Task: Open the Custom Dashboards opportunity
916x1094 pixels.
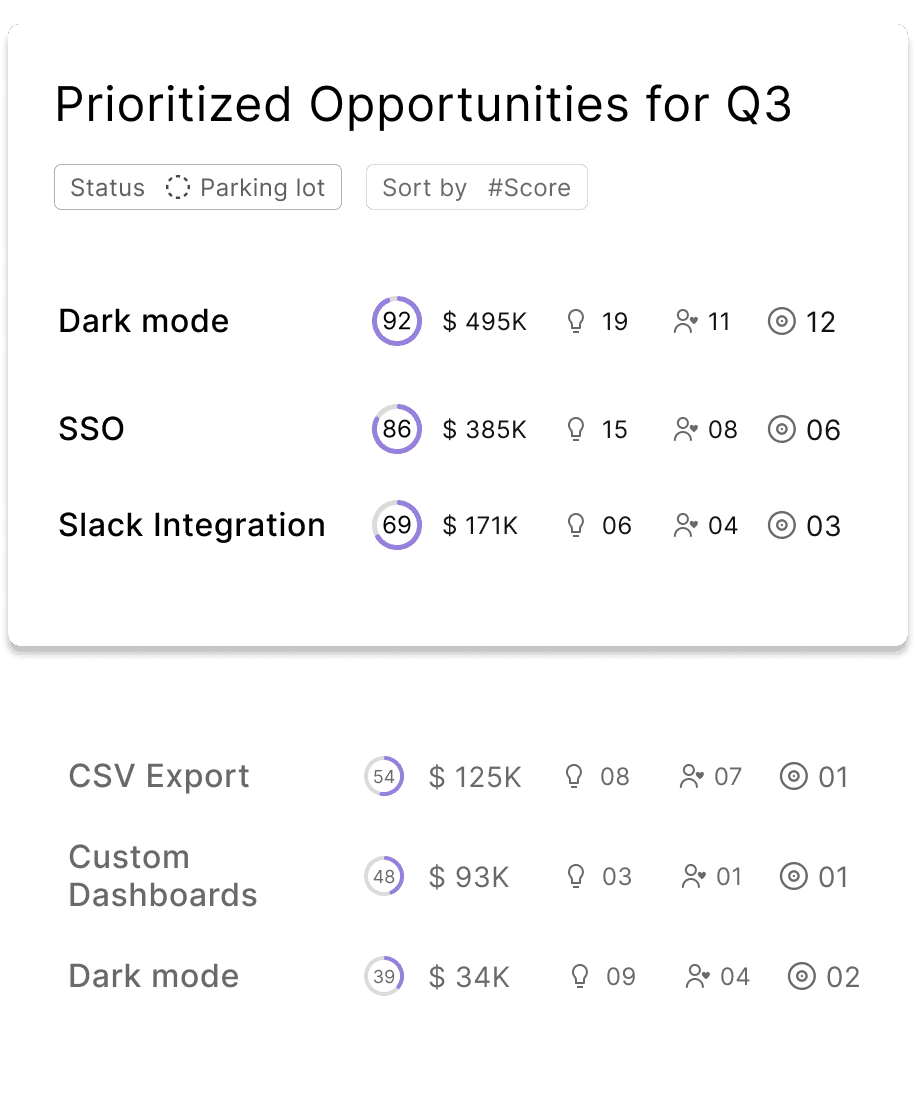Action: click(x=163, y=876)
